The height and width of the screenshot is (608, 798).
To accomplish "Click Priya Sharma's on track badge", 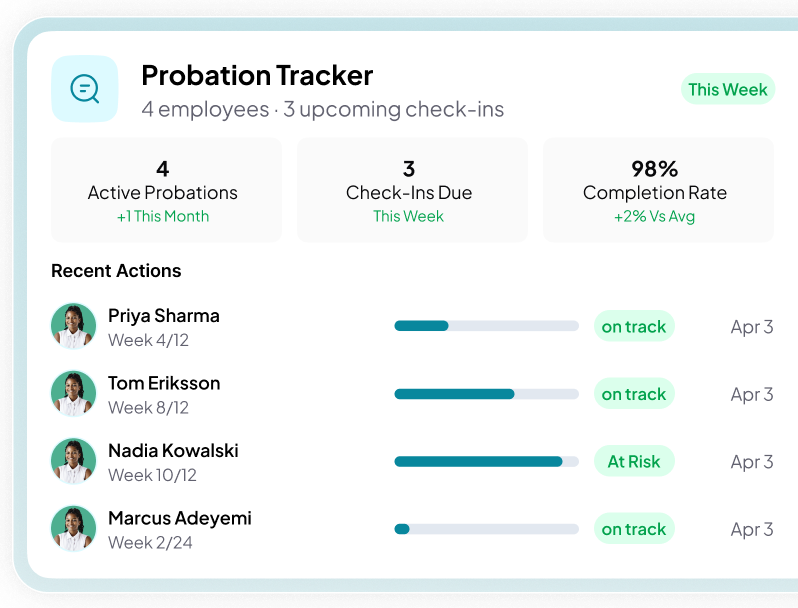I will click(634, 327).
